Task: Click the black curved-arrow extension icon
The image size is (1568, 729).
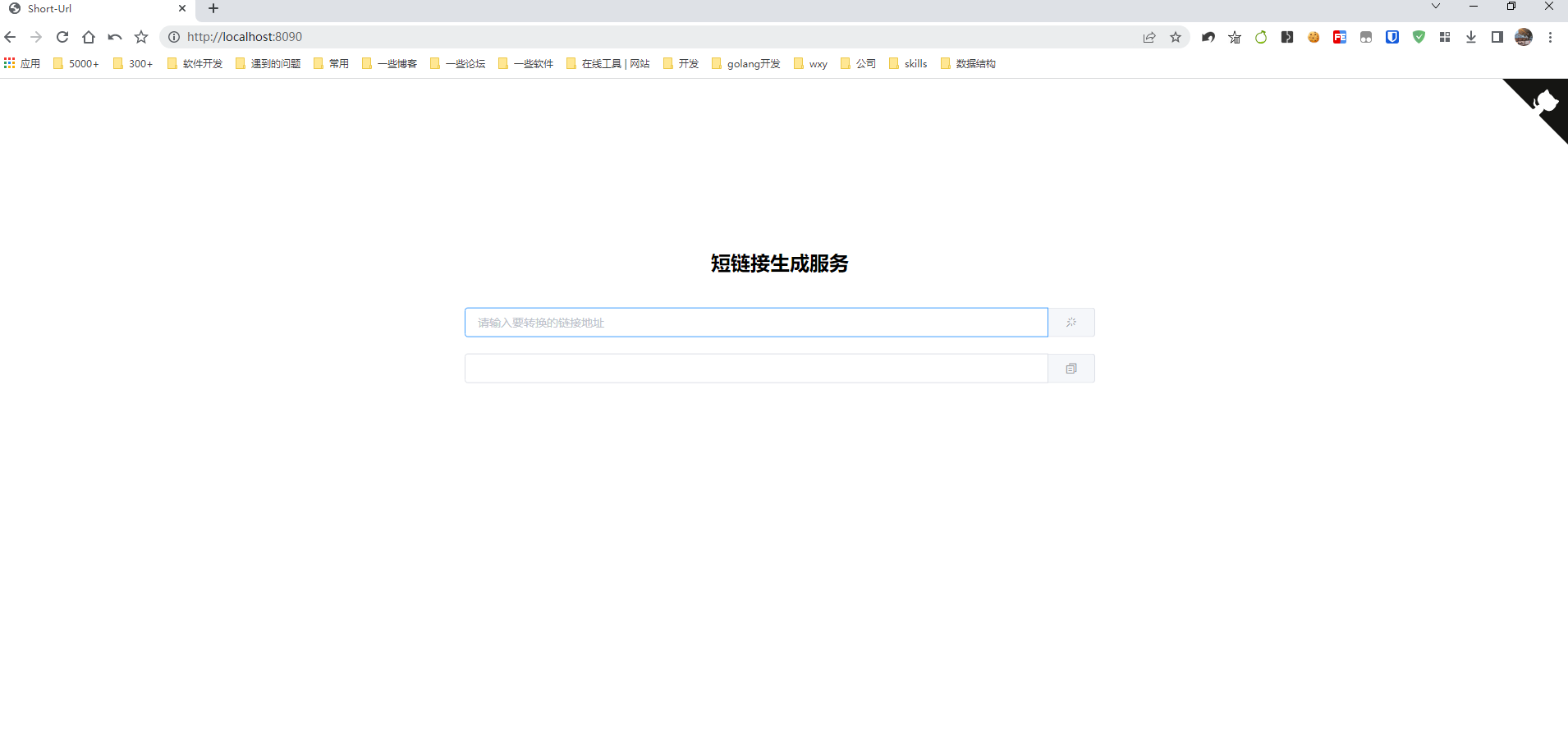Action: pyautogui.click(x=1208, y=37)
